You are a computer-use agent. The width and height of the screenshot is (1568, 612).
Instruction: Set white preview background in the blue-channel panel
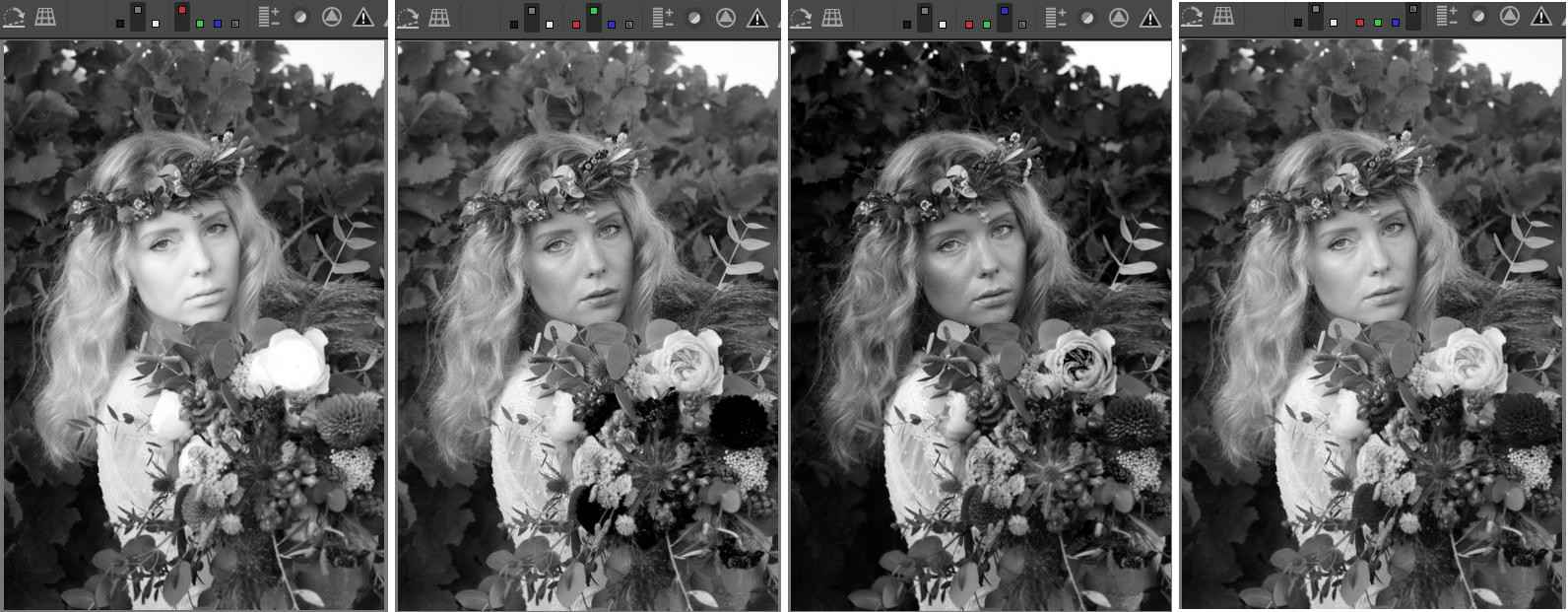point(943,23)
